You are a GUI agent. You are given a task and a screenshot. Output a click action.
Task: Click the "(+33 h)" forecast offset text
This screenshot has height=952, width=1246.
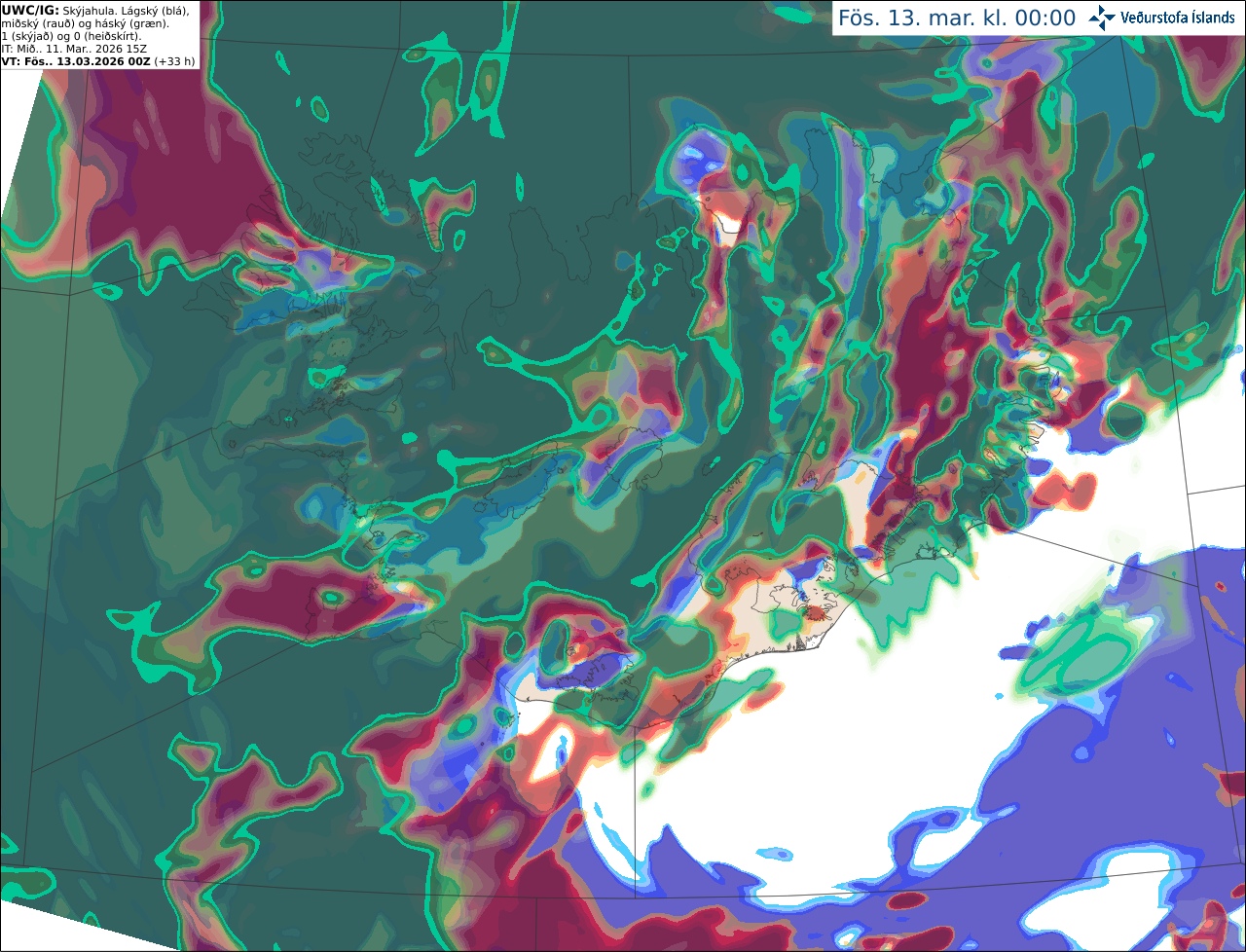[174, 61]
